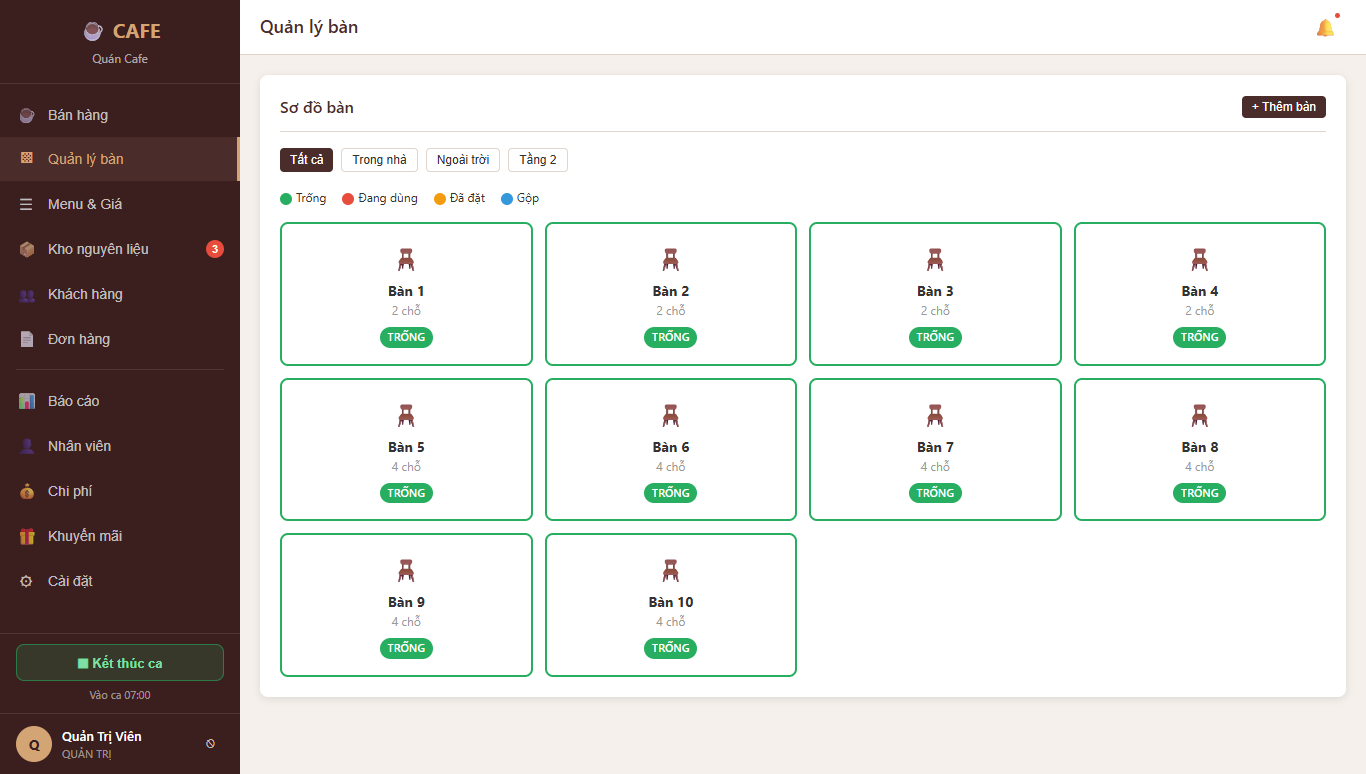The height and width of the screenshot is (774, 1366).
Task: Click the box icon beside Kho nguyên liệu
Action: (x=27, y=249)
